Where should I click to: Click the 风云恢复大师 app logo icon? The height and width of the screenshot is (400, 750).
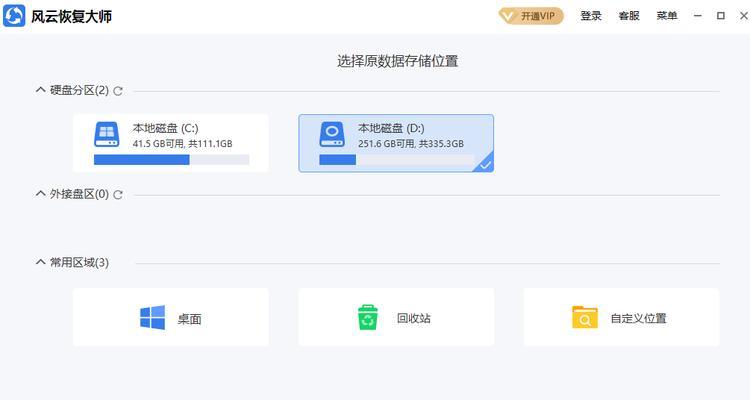(14, 16)
